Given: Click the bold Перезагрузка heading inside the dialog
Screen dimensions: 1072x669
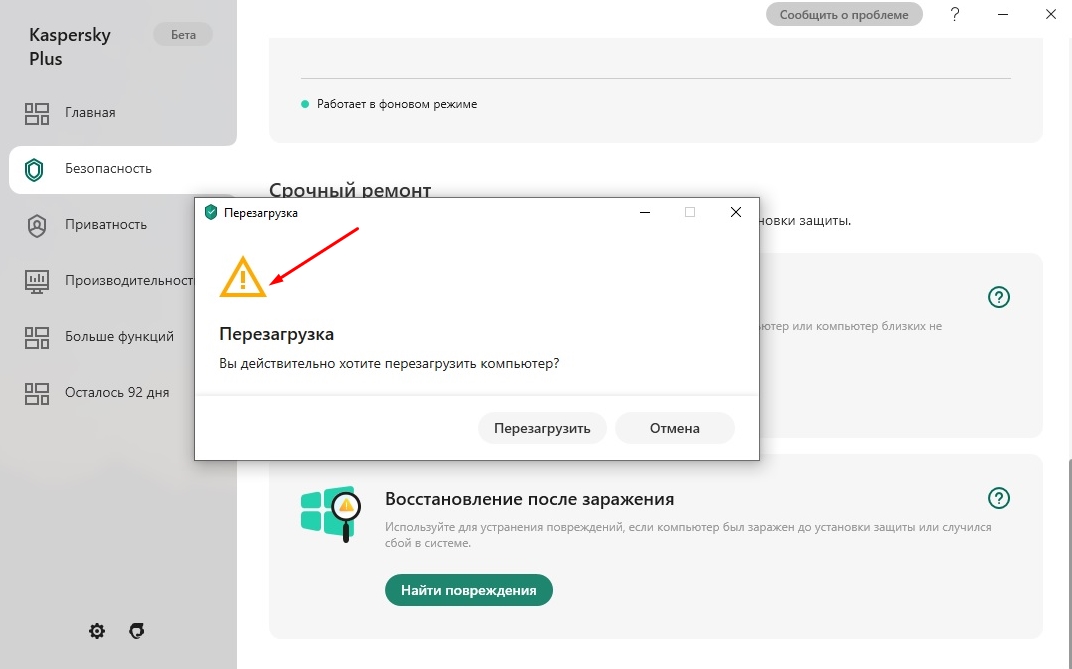Looking at the screenshot, I should [x=276, y=334].
